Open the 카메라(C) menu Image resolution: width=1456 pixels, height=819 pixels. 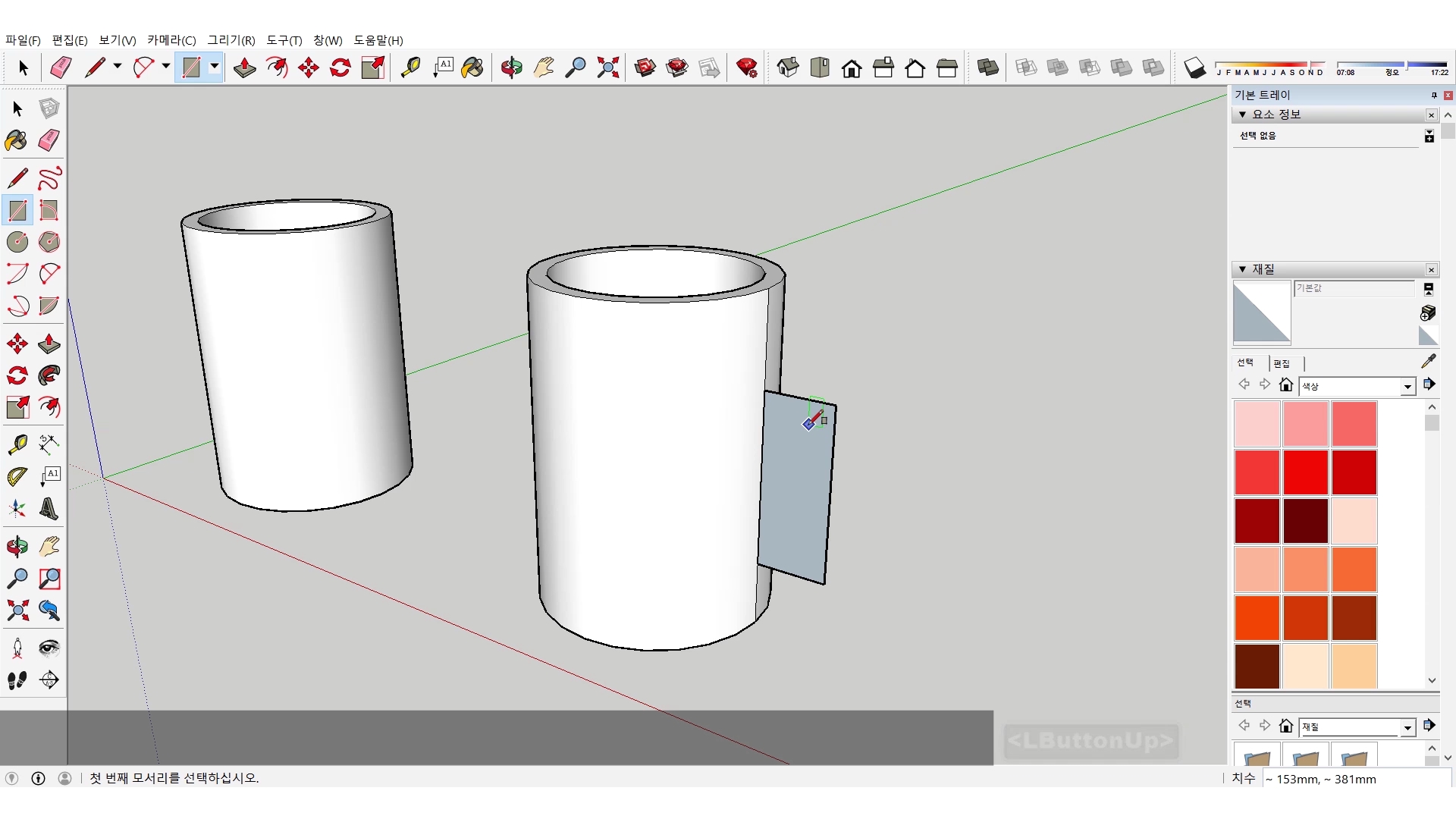tap(171, 40)
